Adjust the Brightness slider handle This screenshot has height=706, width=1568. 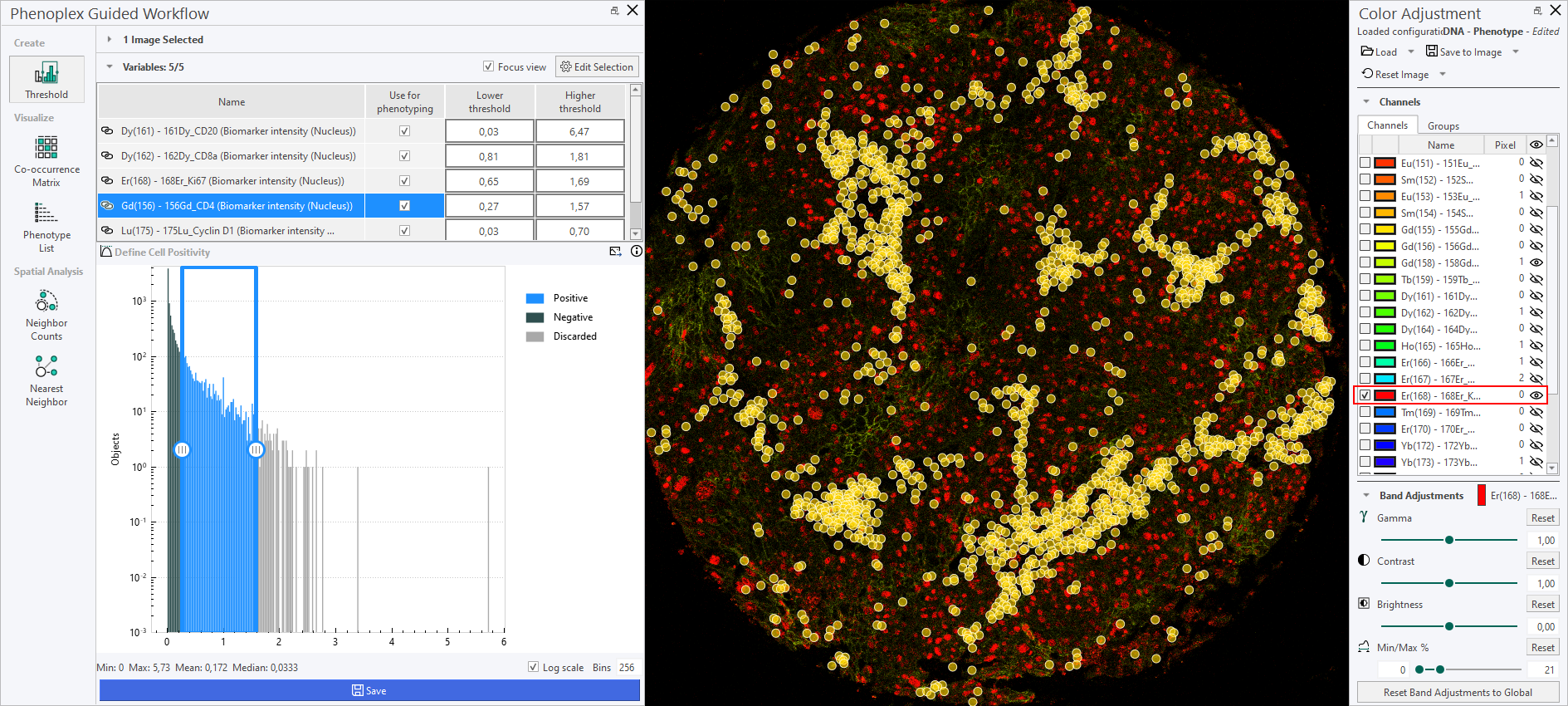1449,626
